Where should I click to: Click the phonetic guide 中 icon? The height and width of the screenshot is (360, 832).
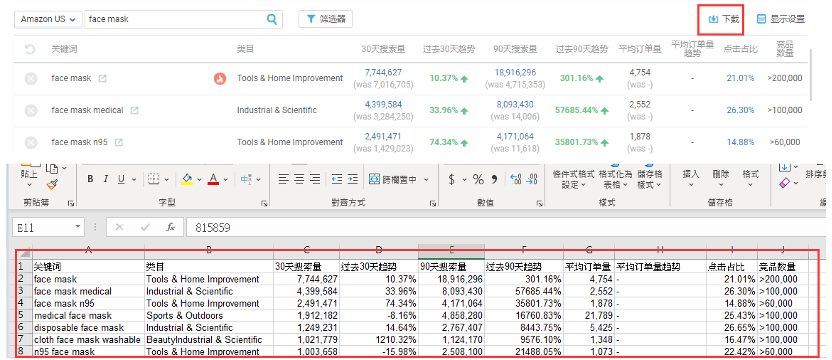pos(246,179)
